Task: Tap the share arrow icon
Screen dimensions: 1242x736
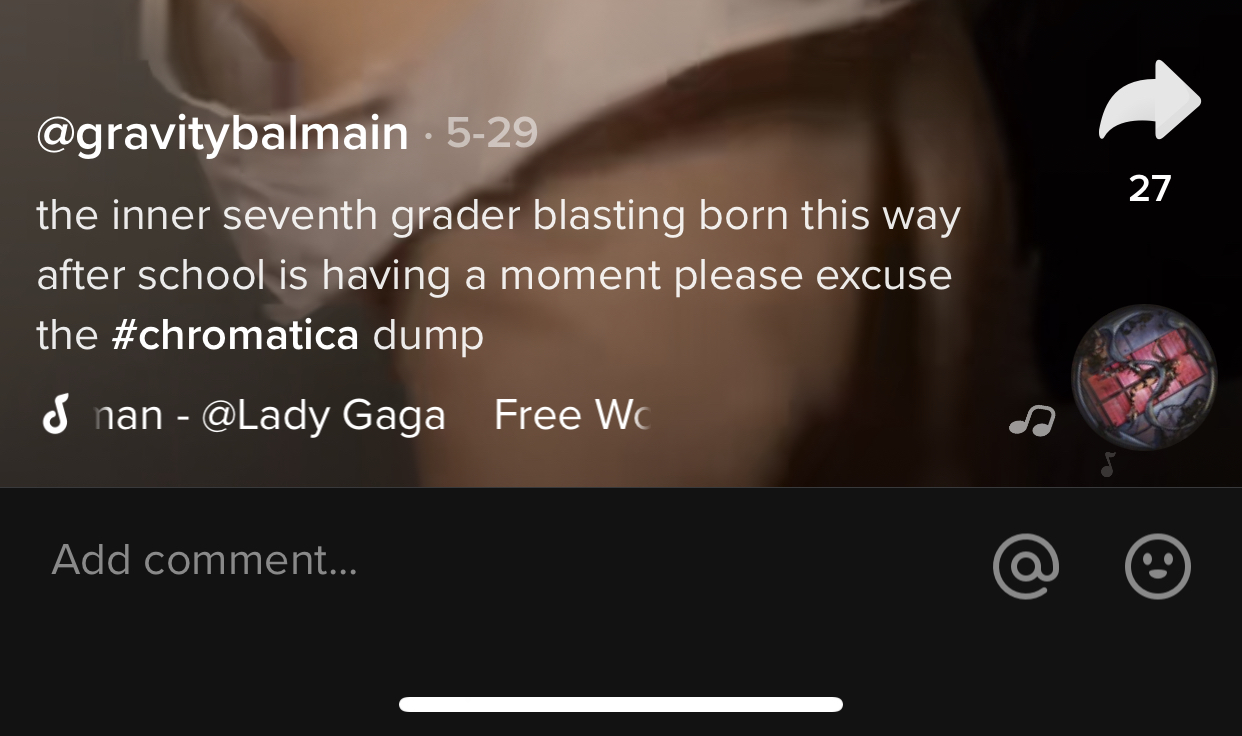Action: tap(1150, 100)
